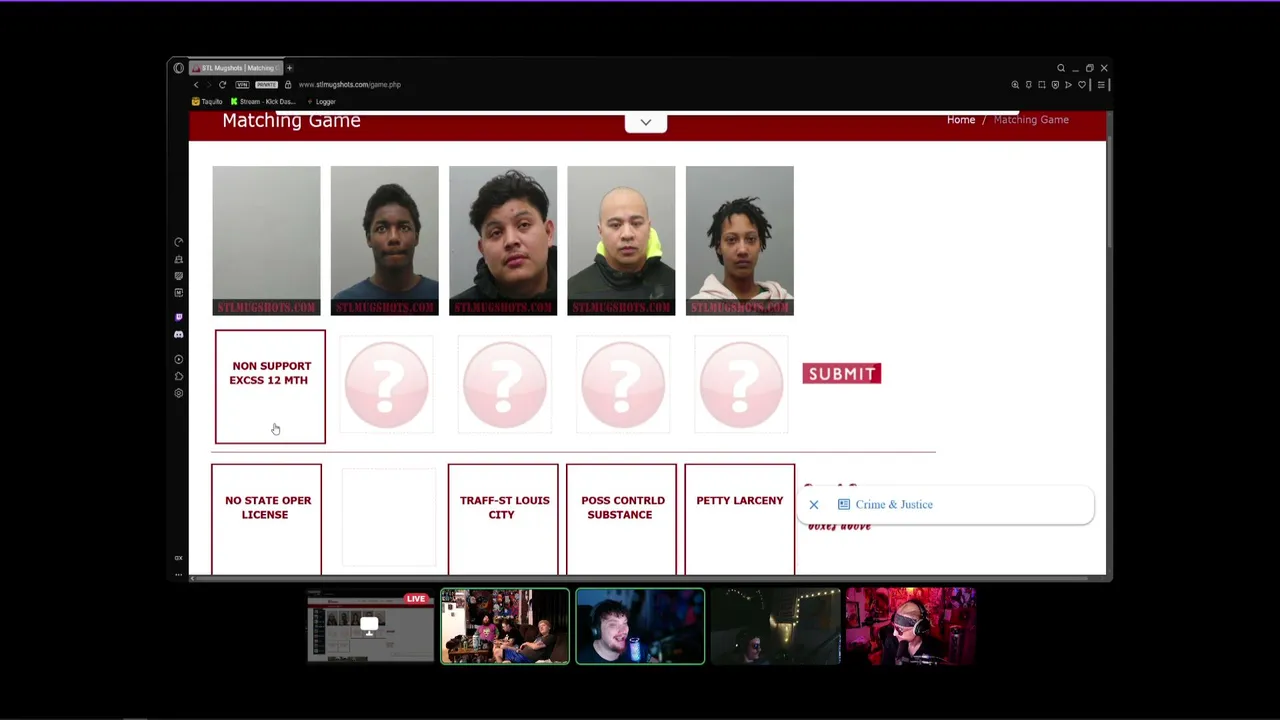Select the TRAFF-ST LOUIS CITY card

click(x=503, y=519)
